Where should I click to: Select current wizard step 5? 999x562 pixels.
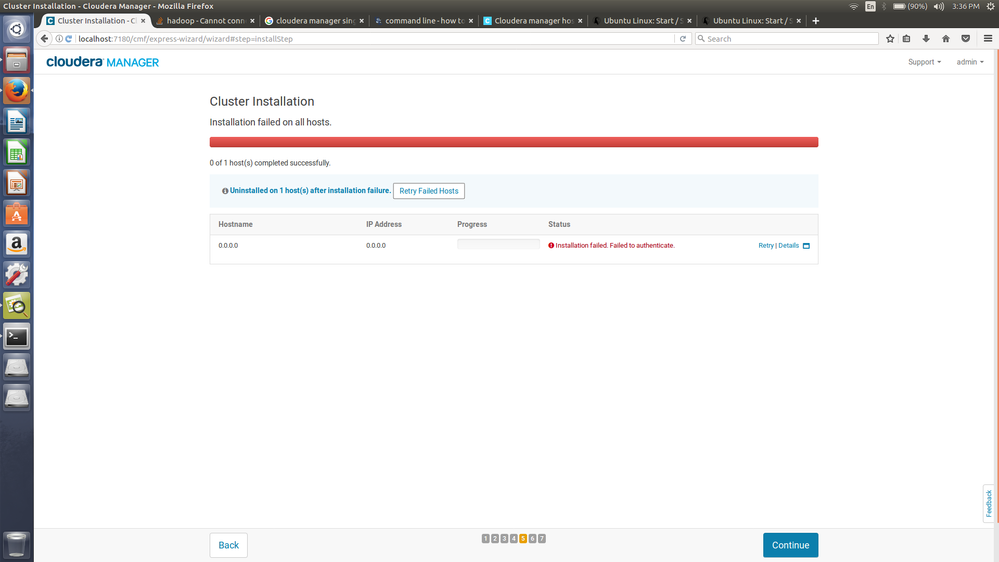(x=523, y=539)
